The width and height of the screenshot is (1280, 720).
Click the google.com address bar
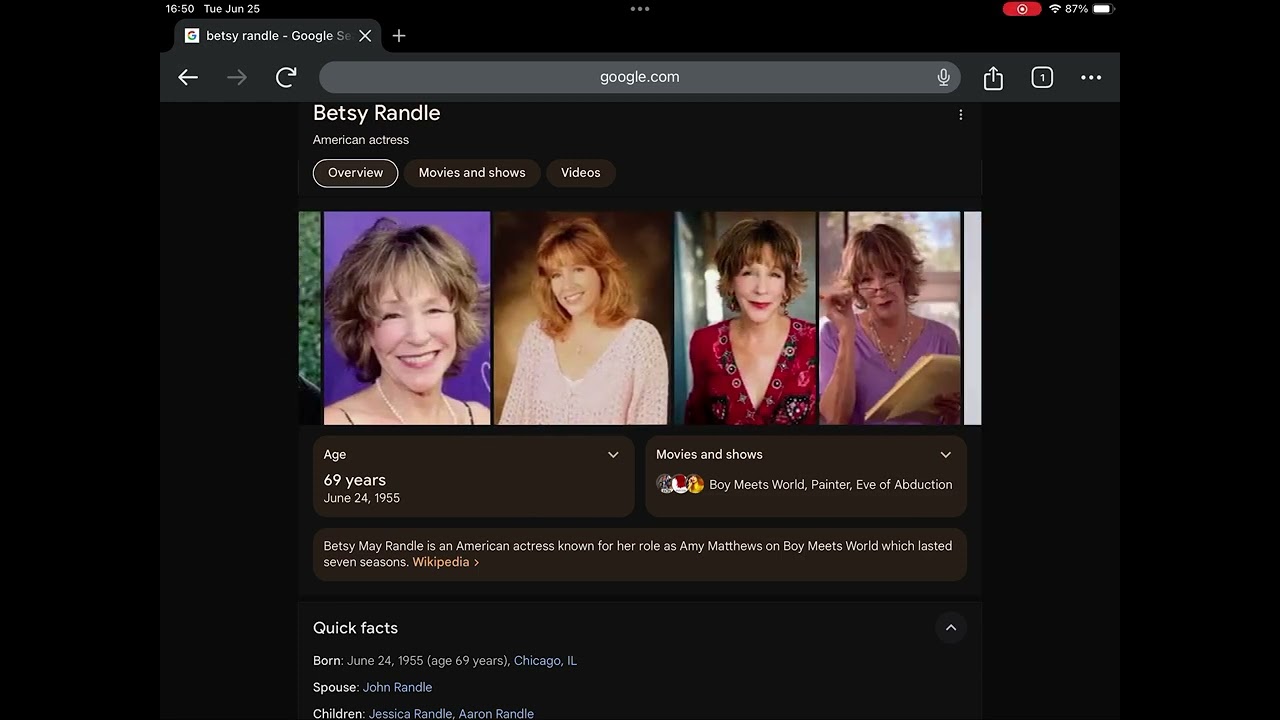pos(640,77)
